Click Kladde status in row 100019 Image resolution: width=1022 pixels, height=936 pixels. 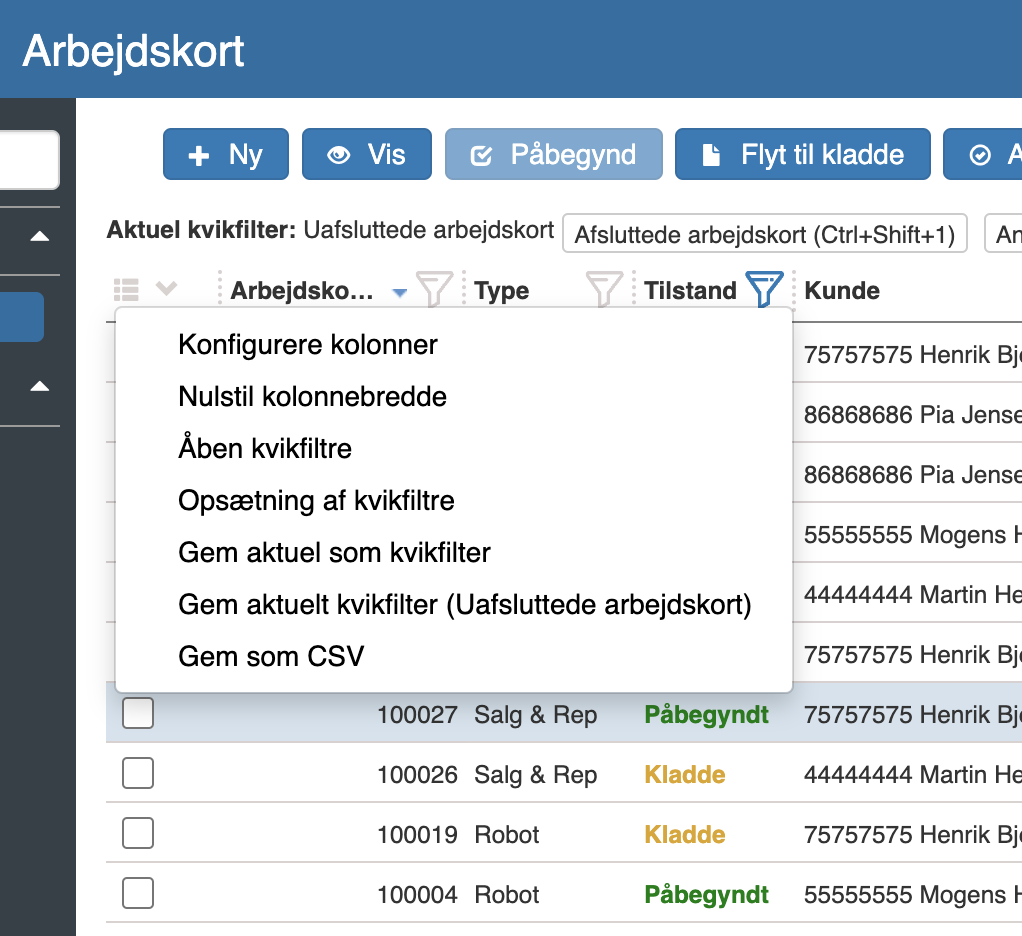click(684, 835)
